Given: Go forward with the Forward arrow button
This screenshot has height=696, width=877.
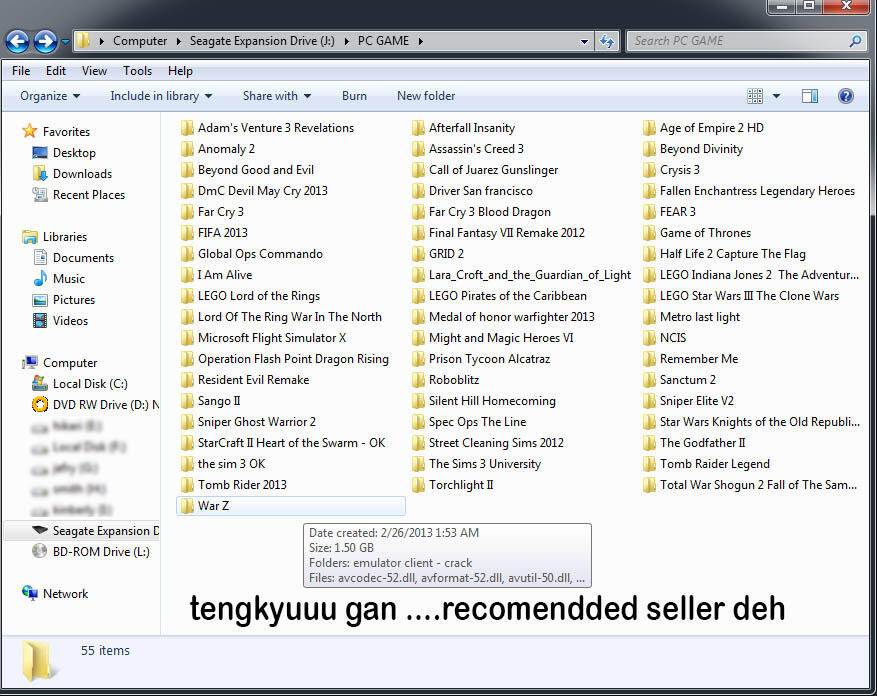Looking at the screenshot, I should 45,41.
